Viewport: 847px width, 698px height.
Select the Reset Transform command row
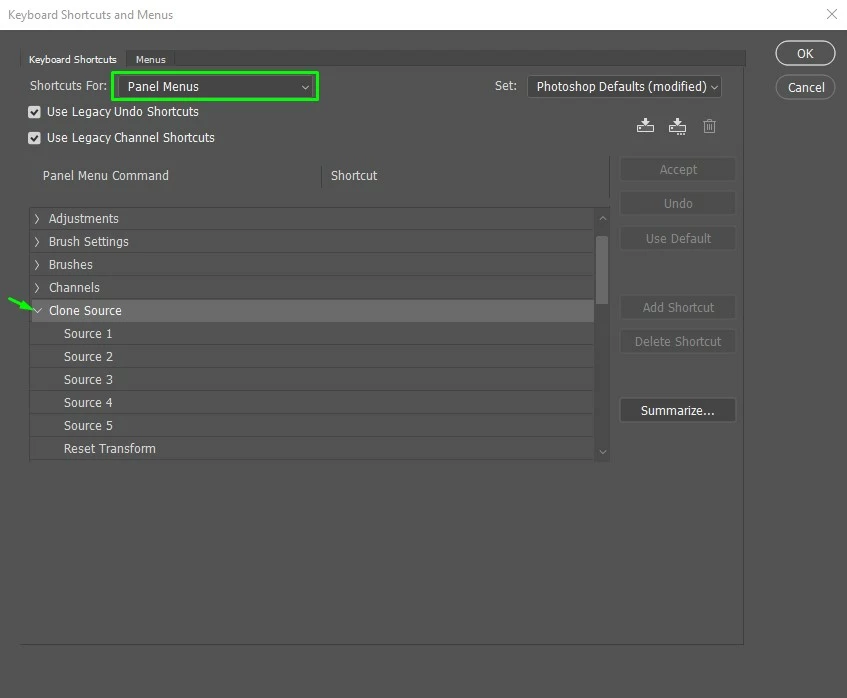(x=312, y=448)
